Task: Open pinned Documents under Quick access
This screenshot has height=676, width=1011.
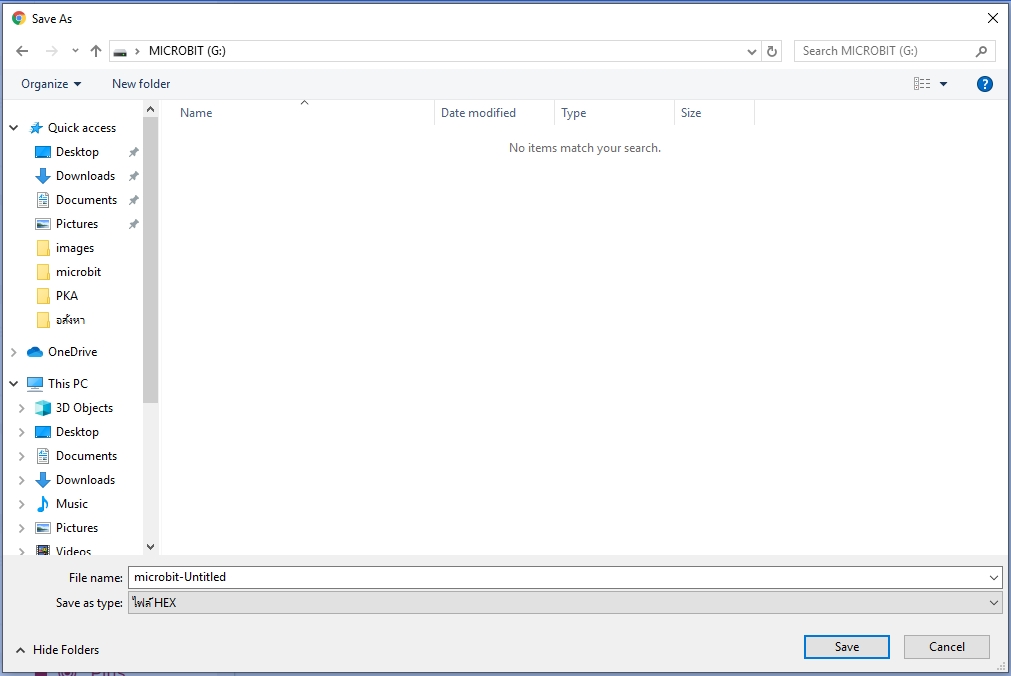Action: [x=86, y=200]
